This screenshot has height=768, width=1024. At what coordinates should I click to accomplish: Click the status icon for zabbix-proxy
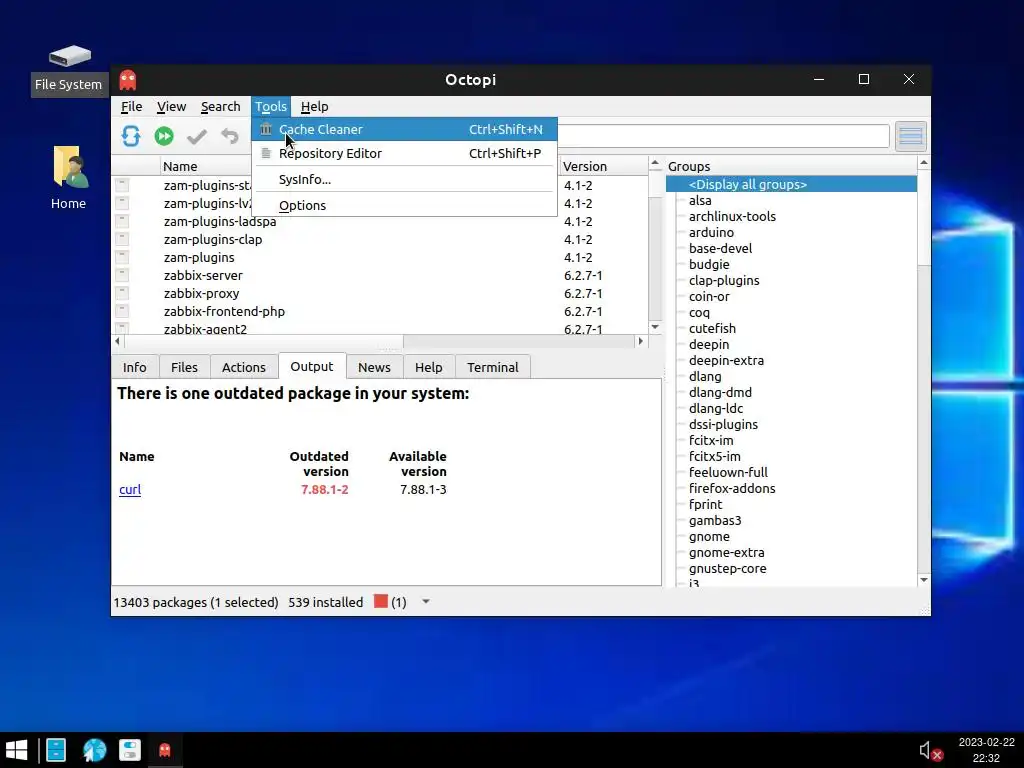(x=122, y=293)
